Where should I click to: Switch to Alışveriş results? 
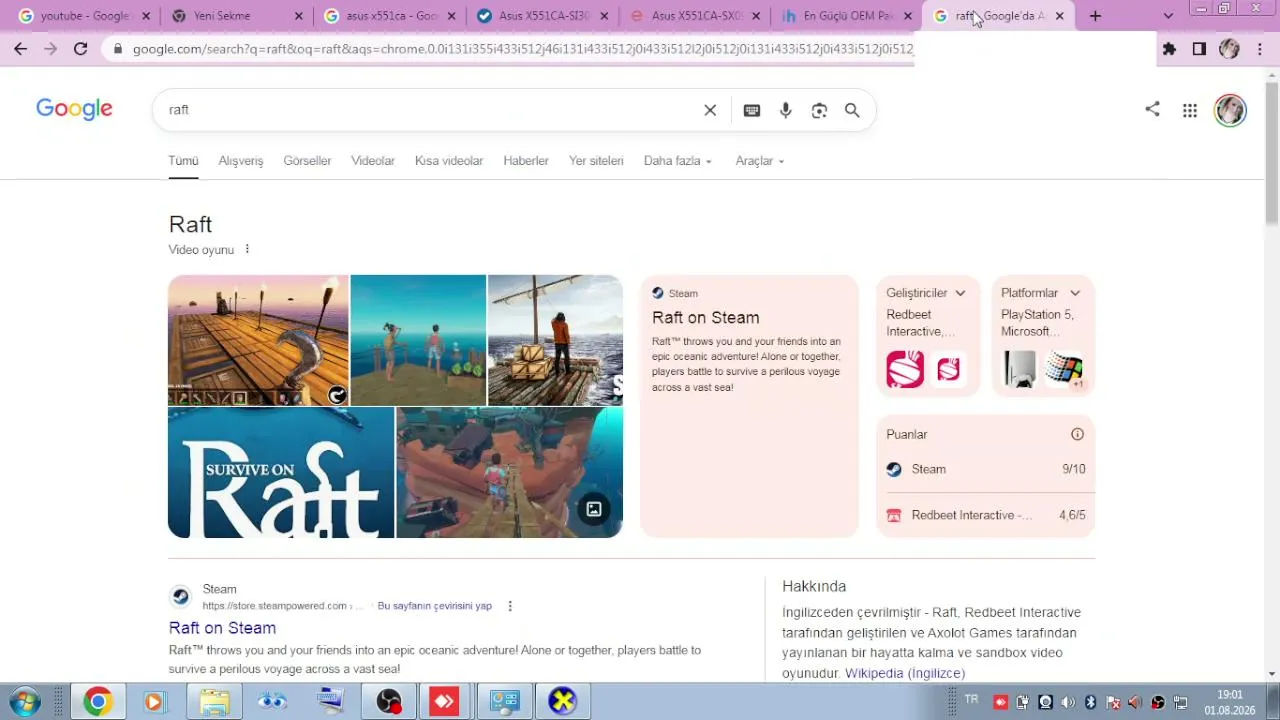point(241,161)
